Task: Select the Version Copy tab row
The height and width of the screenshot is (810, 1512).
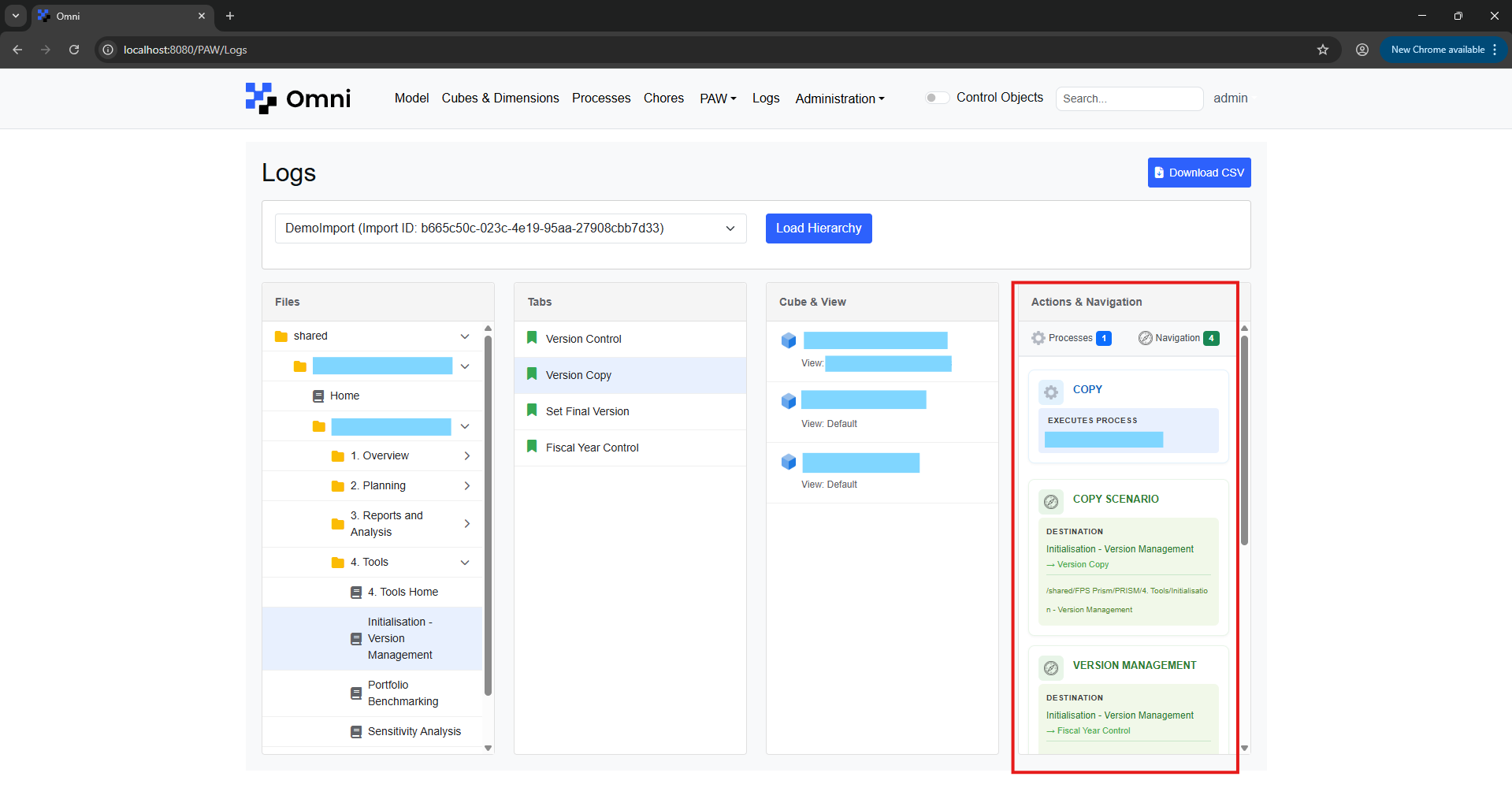Action: (630, 375)
